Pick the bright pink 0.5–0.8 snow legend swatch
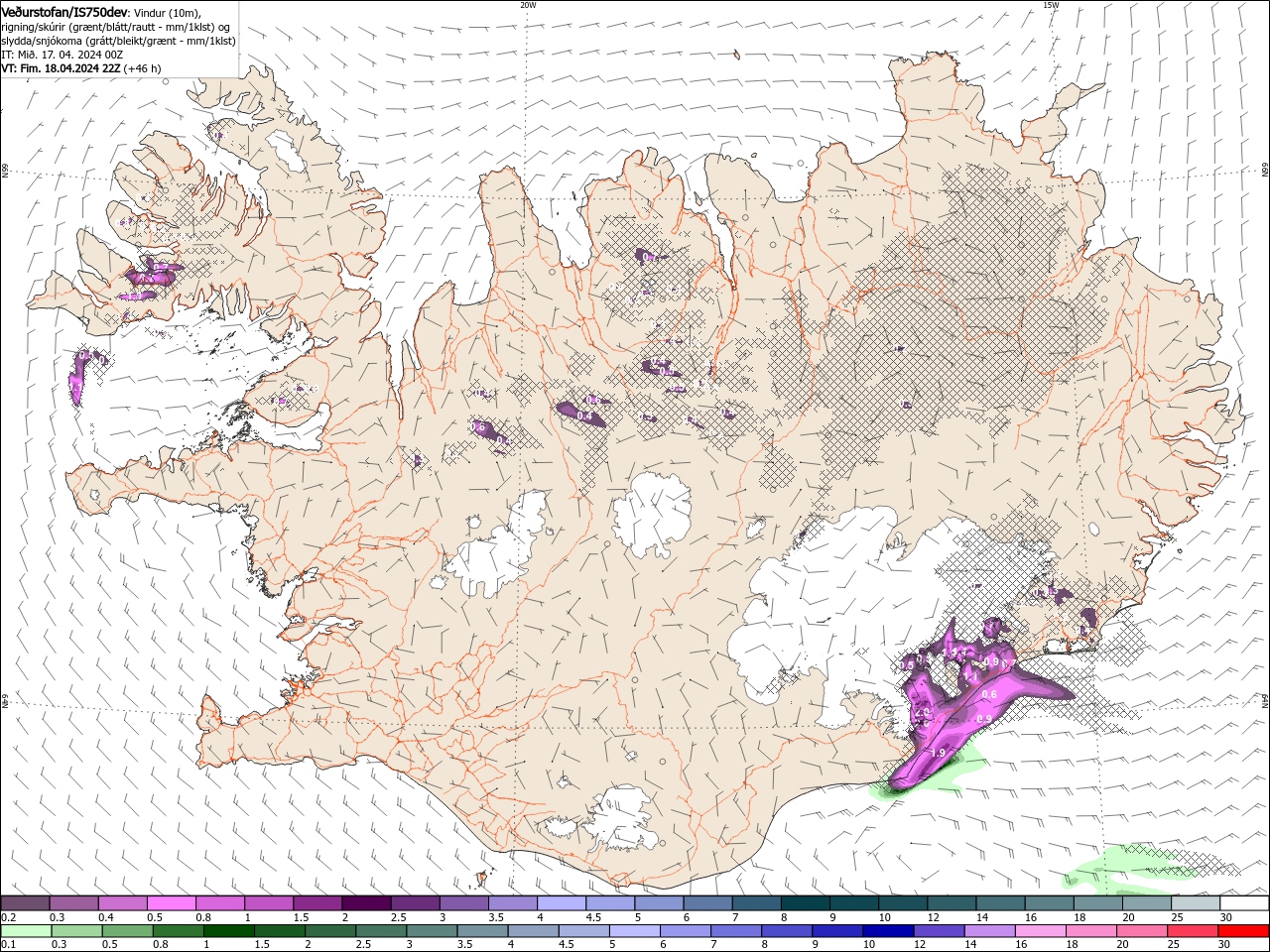The image size is (1270, 952). pos(171,903)
